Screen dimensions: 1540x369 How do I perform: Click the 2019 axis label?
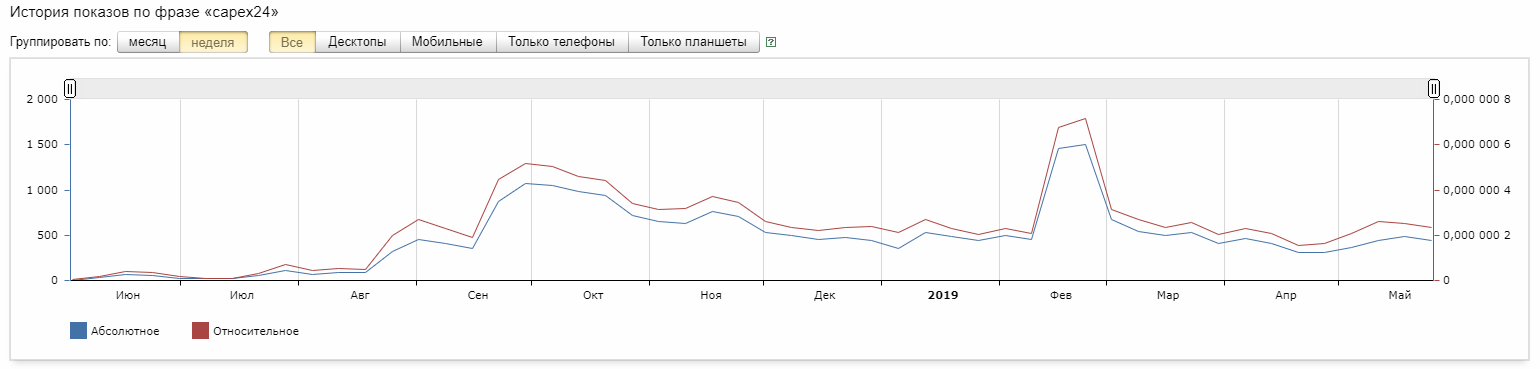[x=943, y=296]
